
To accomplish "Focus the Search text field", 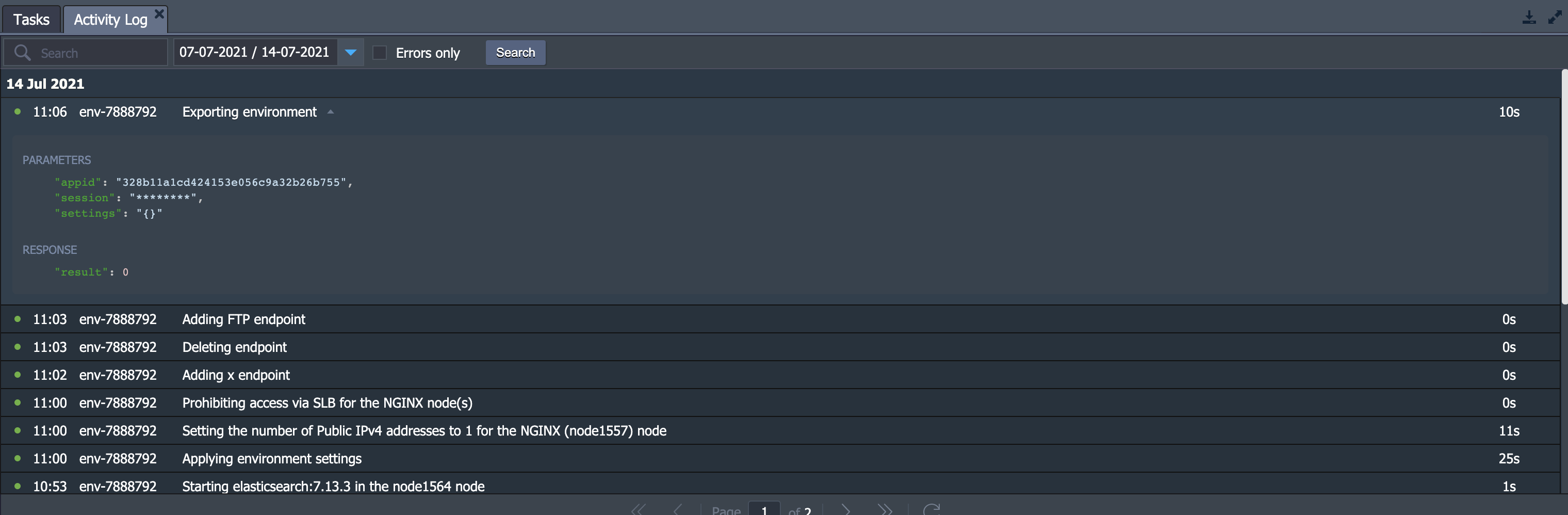I will 85,52.
